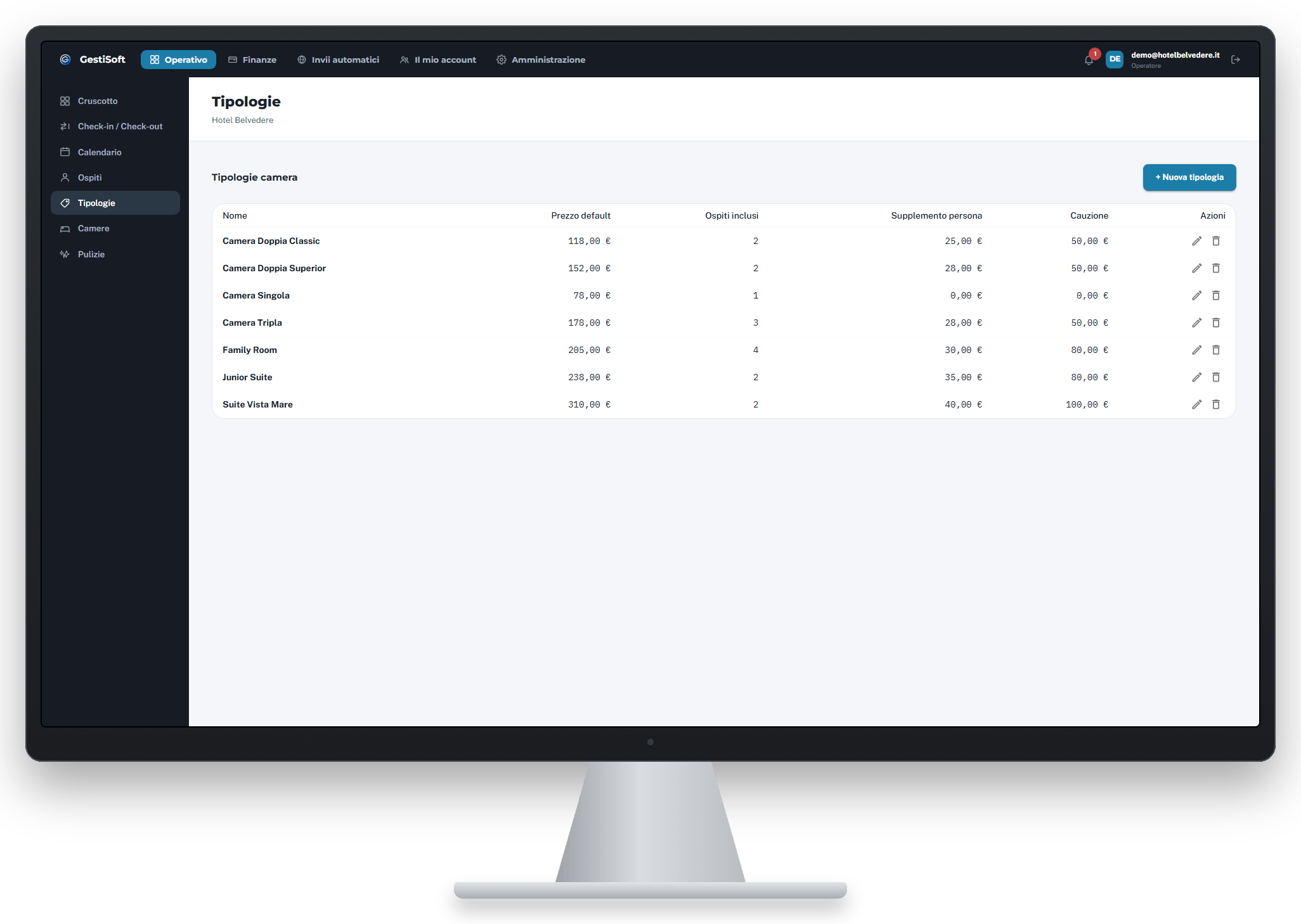Click the Cauzione column header
Viewport: 1301px width, 924px height.
coord(1089,215)
